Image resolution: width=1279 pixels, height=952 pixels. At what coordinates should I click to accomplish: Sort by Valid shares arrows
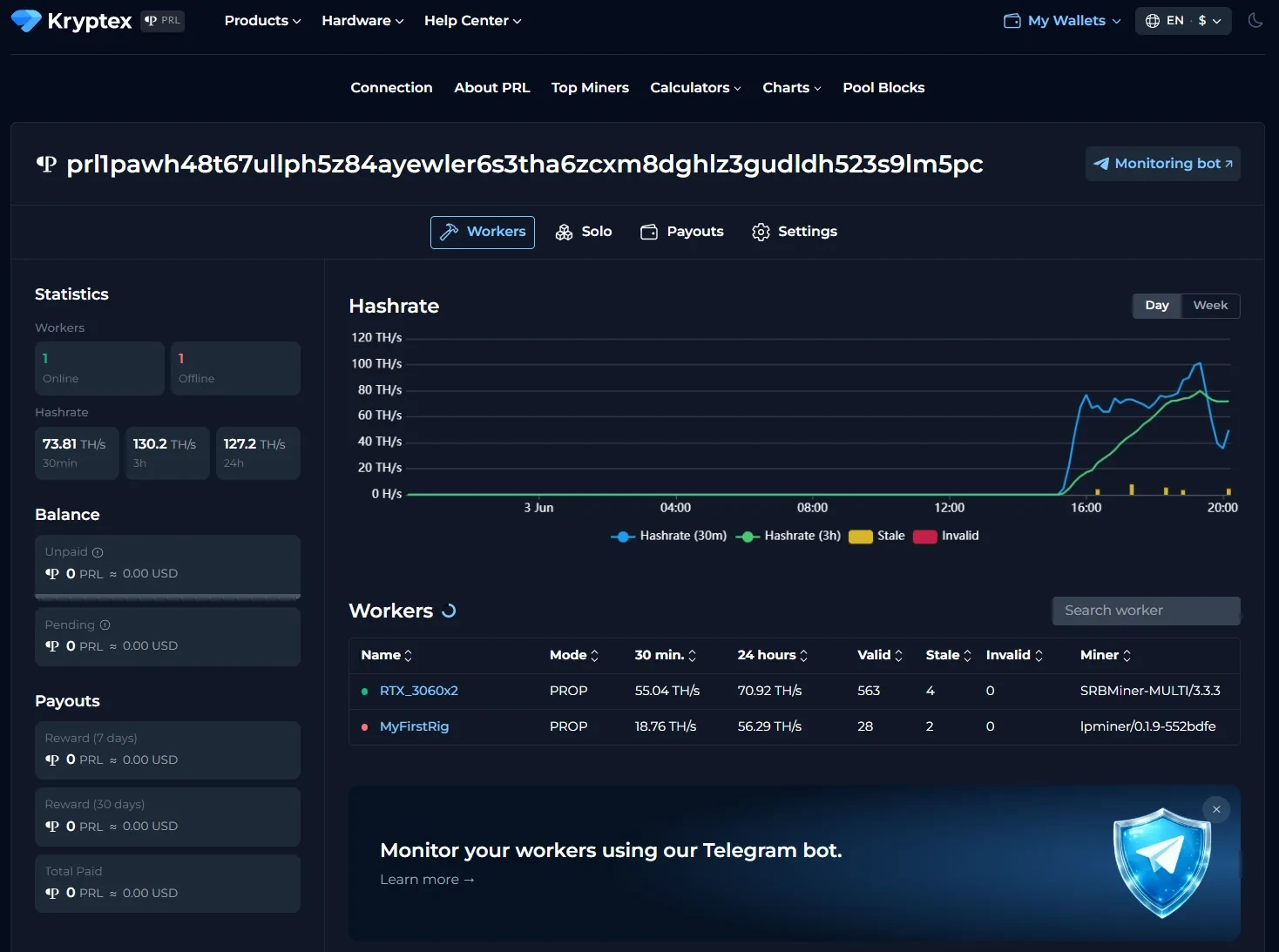tap(899, 656)
